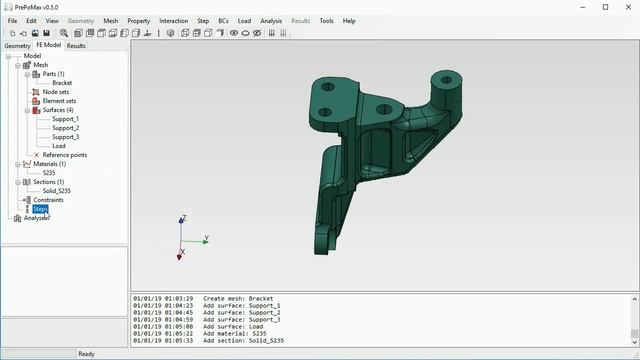Click the section cut toolbar icon
The height and width of the screenshot is (360, 640).
(220, 33)
